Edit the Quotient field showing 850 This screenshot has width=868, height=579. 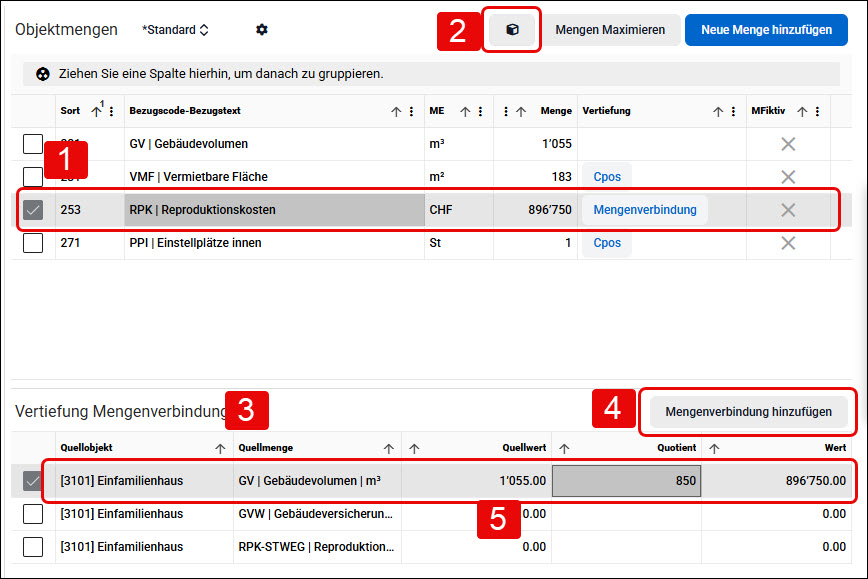pyautogui.click(x=627, y=480)
